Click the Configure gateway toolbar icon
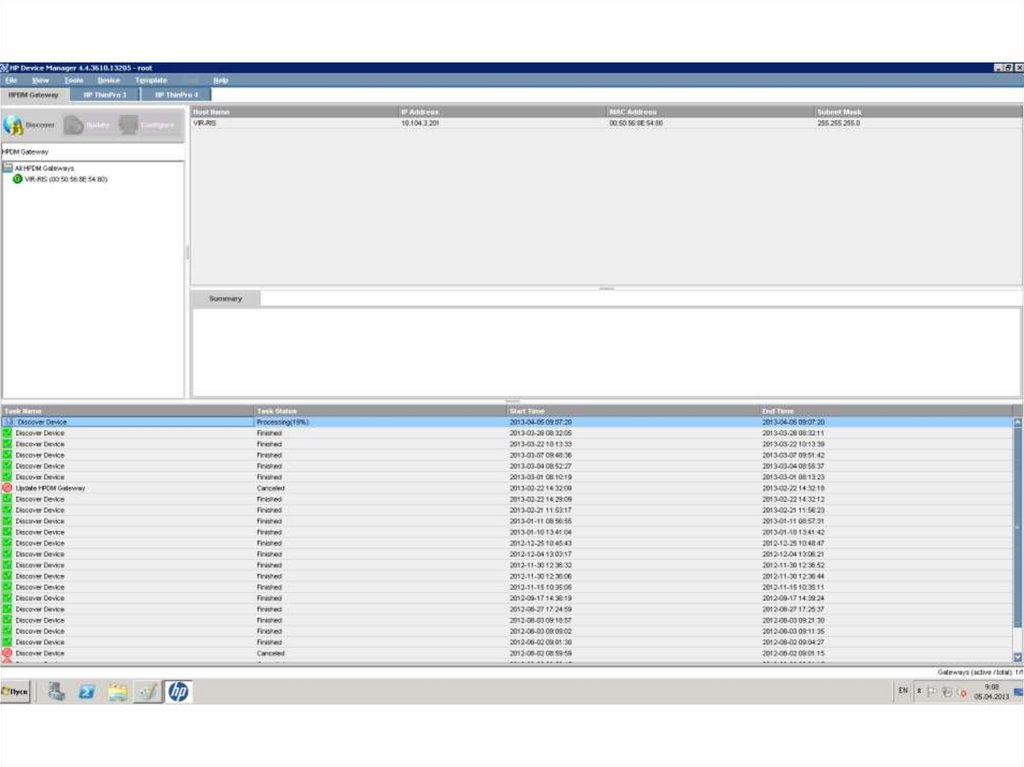1024x767 pixels. 128,125
